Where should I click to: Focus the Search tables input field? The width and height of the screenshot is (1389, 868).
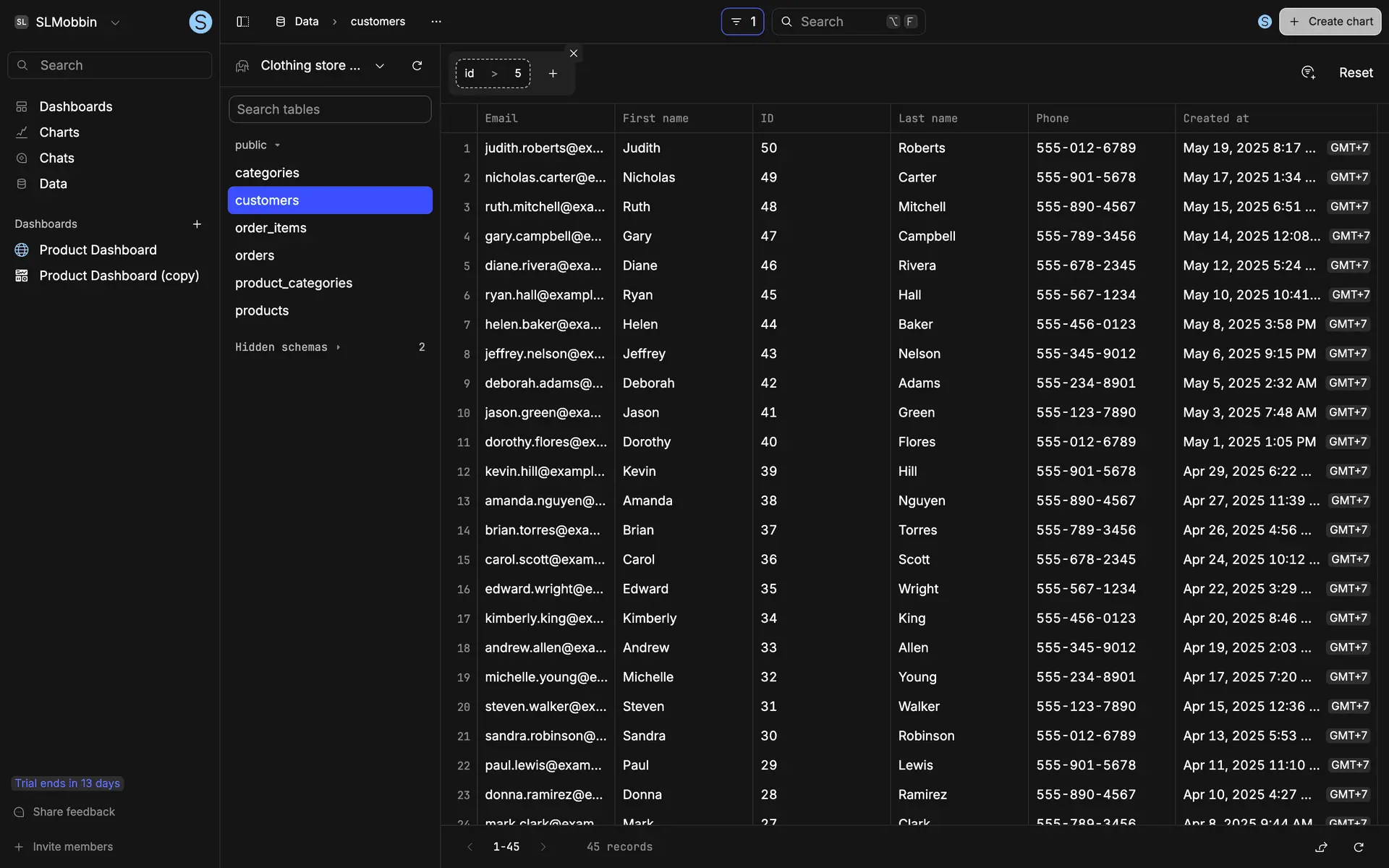(x=330, y=109)
